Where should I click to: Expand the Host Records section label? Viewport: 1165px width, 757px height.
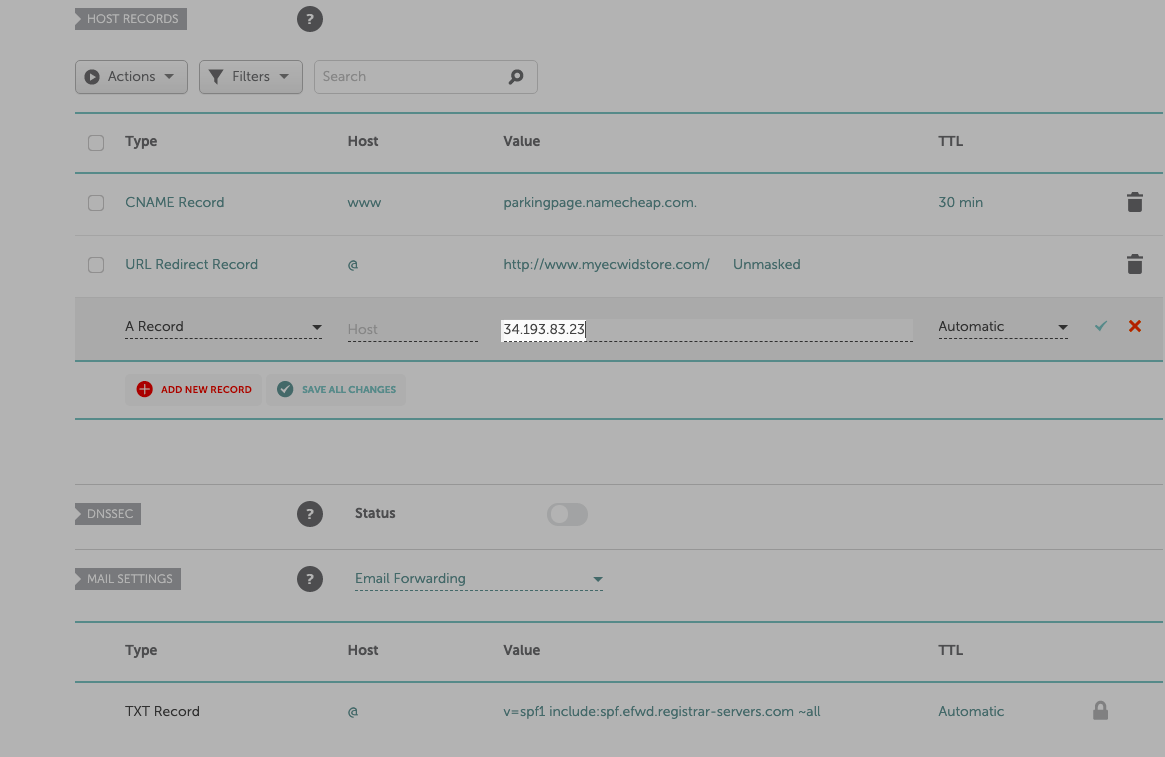(130, 18)
